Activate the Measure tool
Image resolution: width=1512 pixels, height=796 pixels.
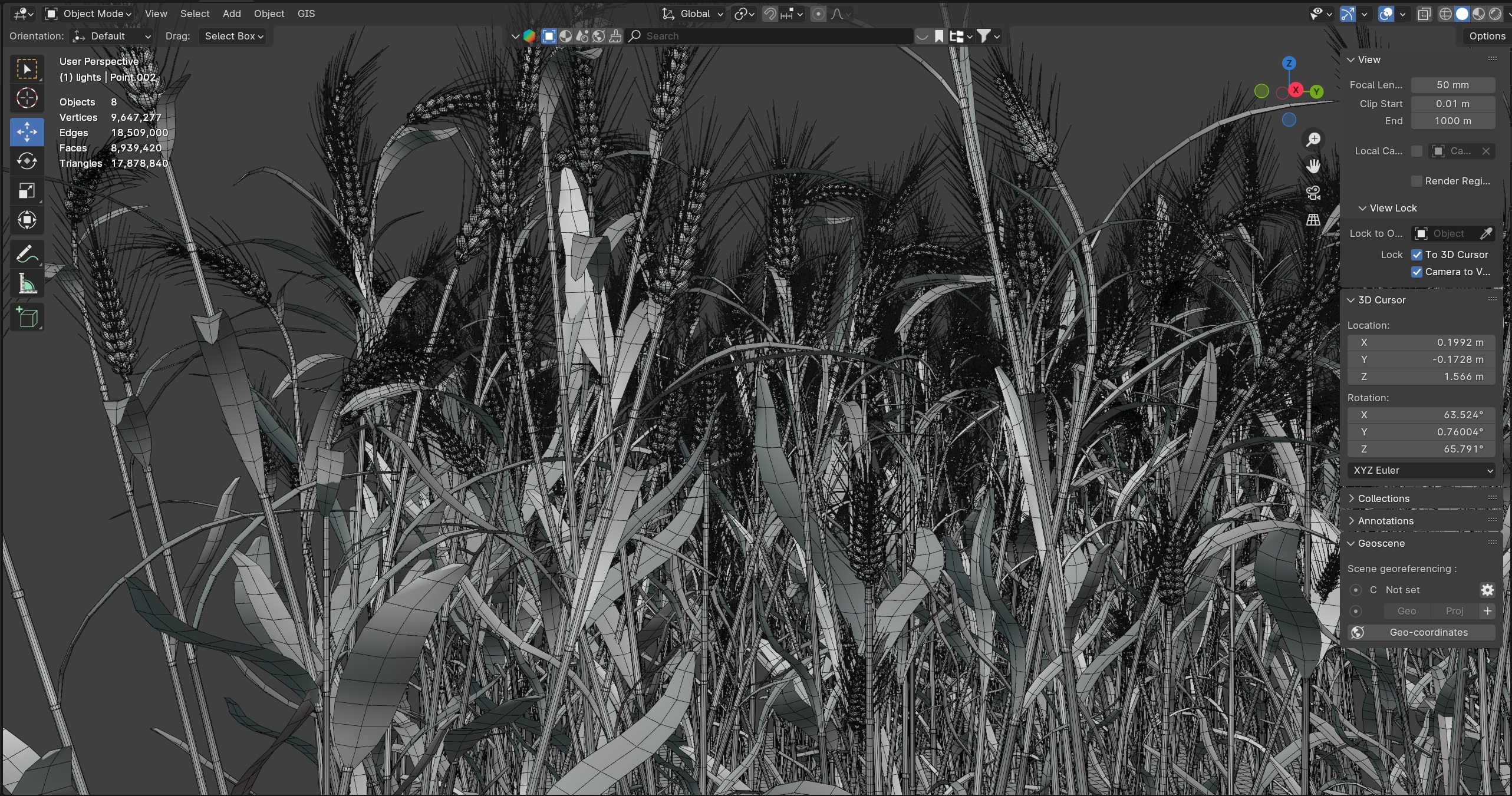(x=27, y=284)
